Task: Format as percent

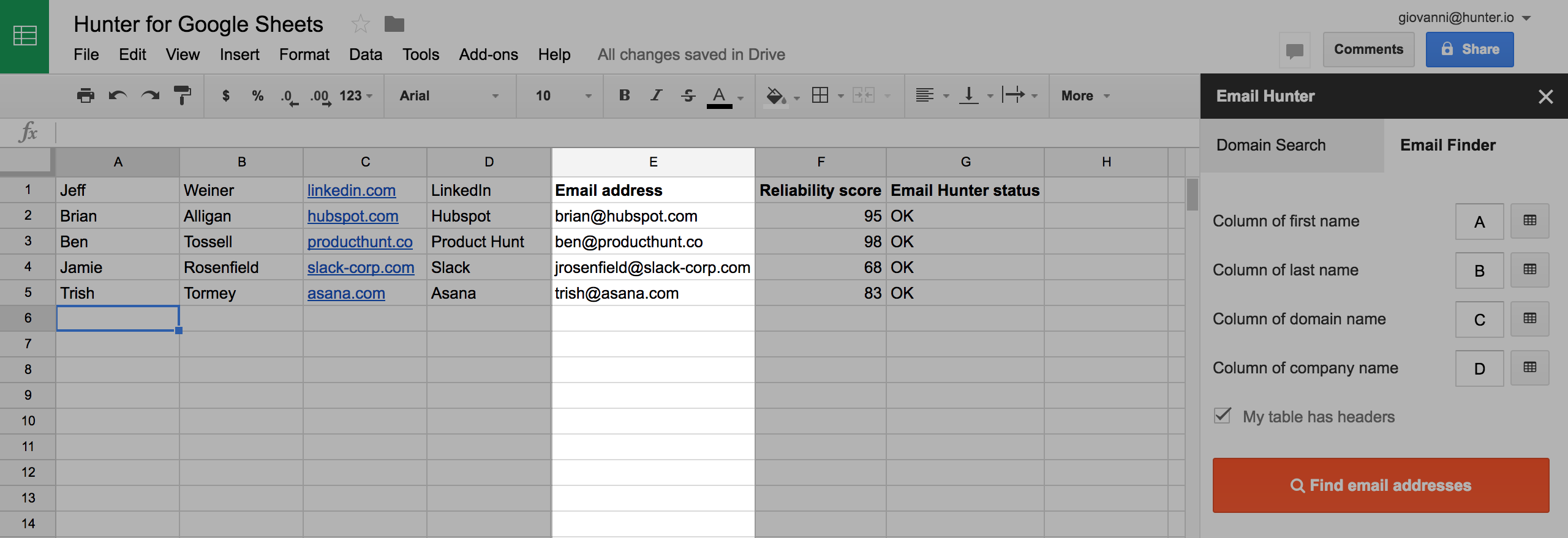Action: click(257, 95)
